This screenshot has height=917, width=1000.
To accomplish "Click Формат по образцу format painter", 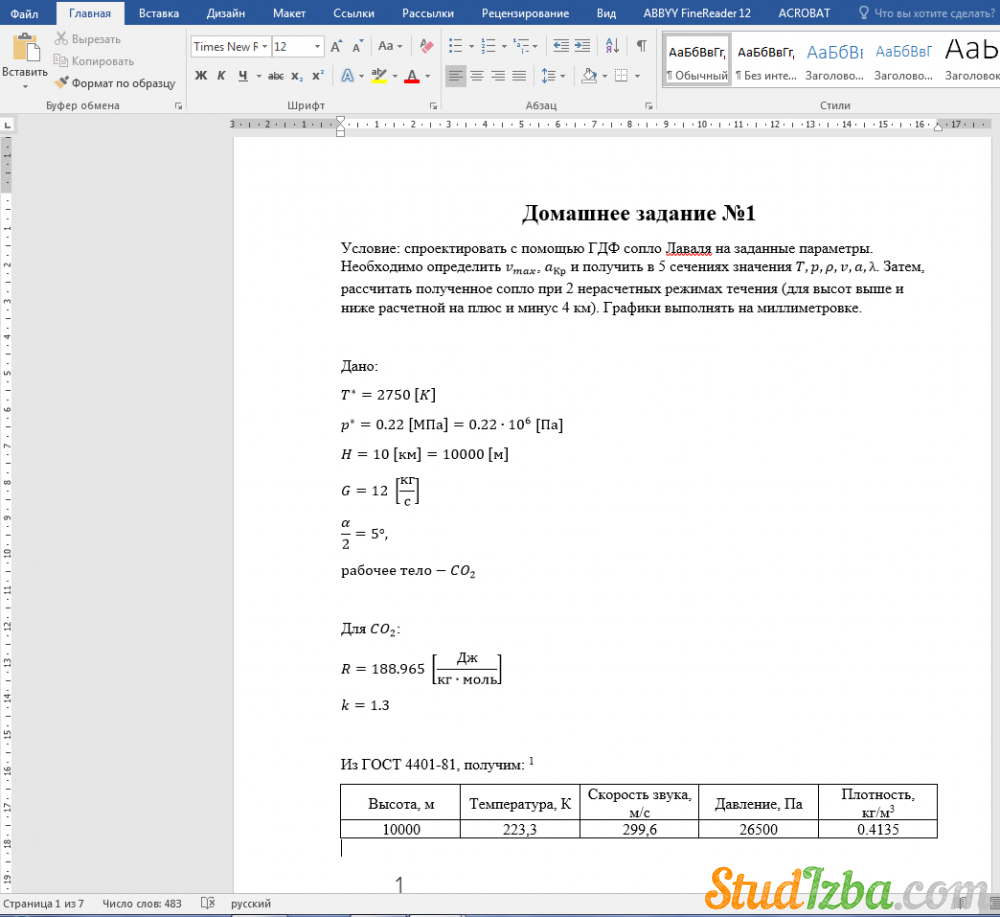I will 115,83.
